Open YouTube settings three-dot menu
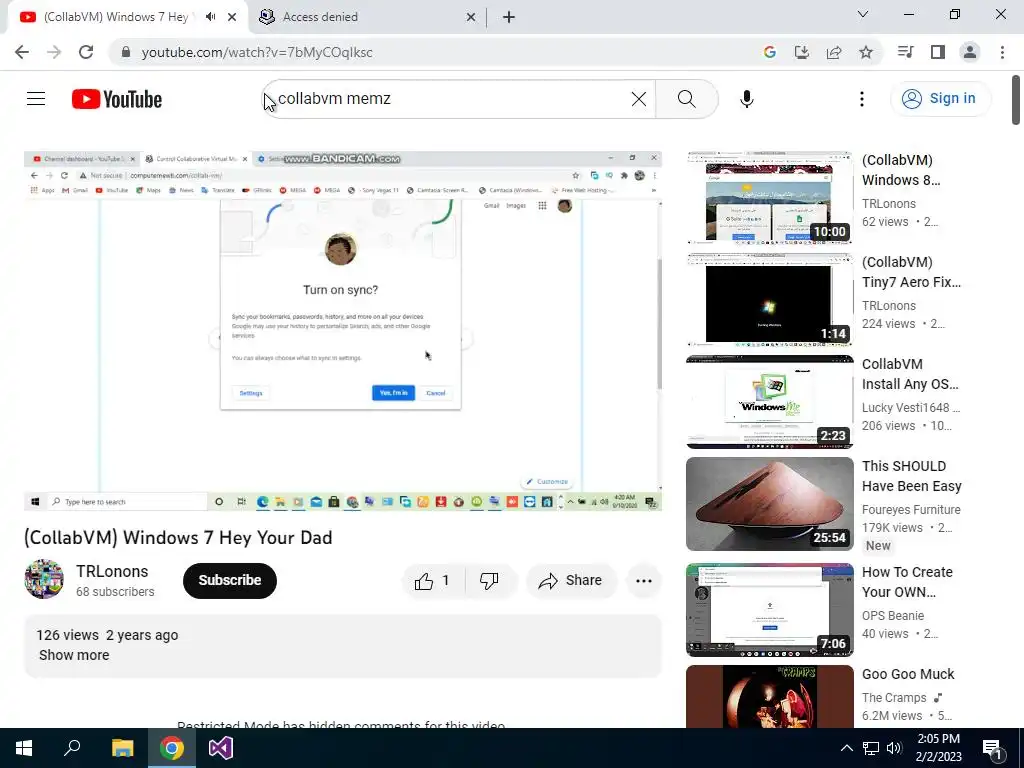This screenshot has width=1024, height=768. click(861, 99)
